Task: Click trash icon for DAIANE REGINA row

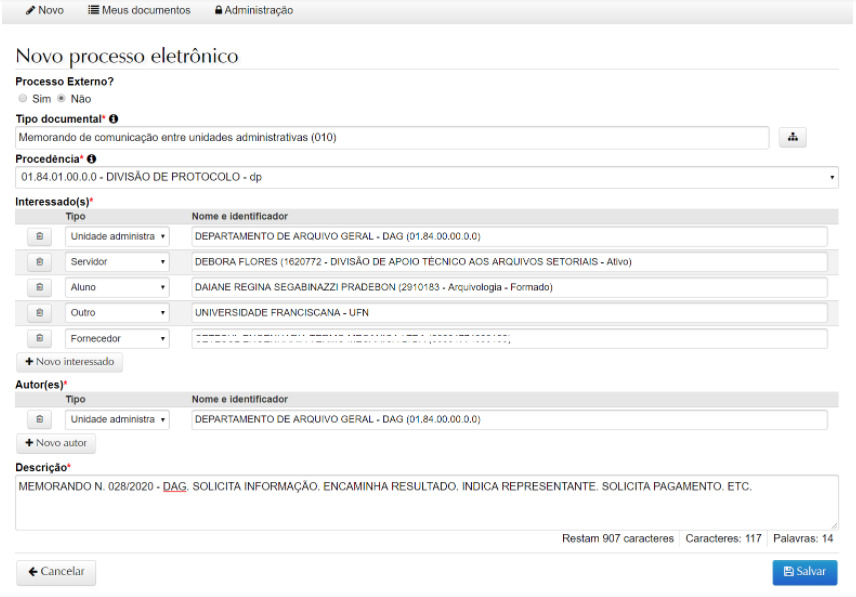Action: (39, 288)
